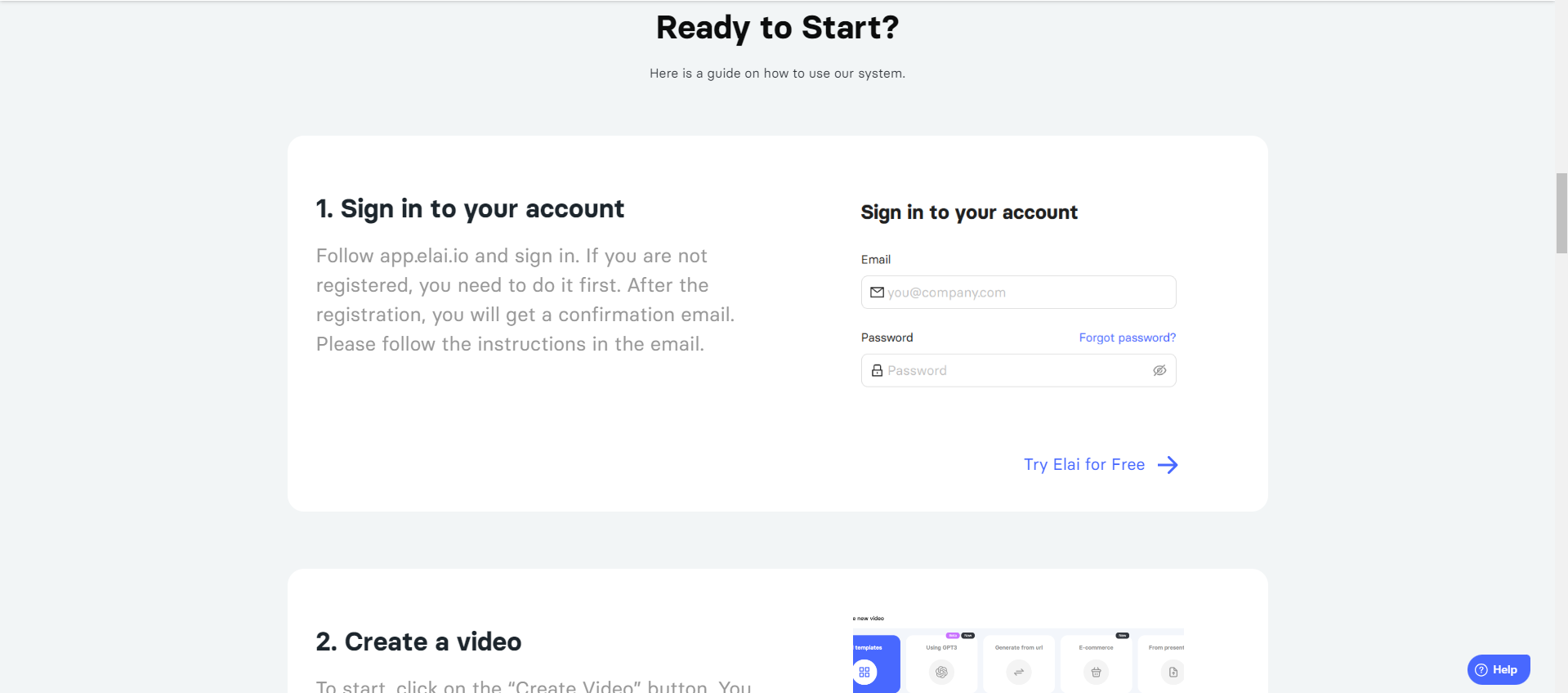The width and height of the screenshot is (1568, 693).
Task: Click the 'Follow app.elai.io and sign in' paragraph
Action: (x=525, y=300)
